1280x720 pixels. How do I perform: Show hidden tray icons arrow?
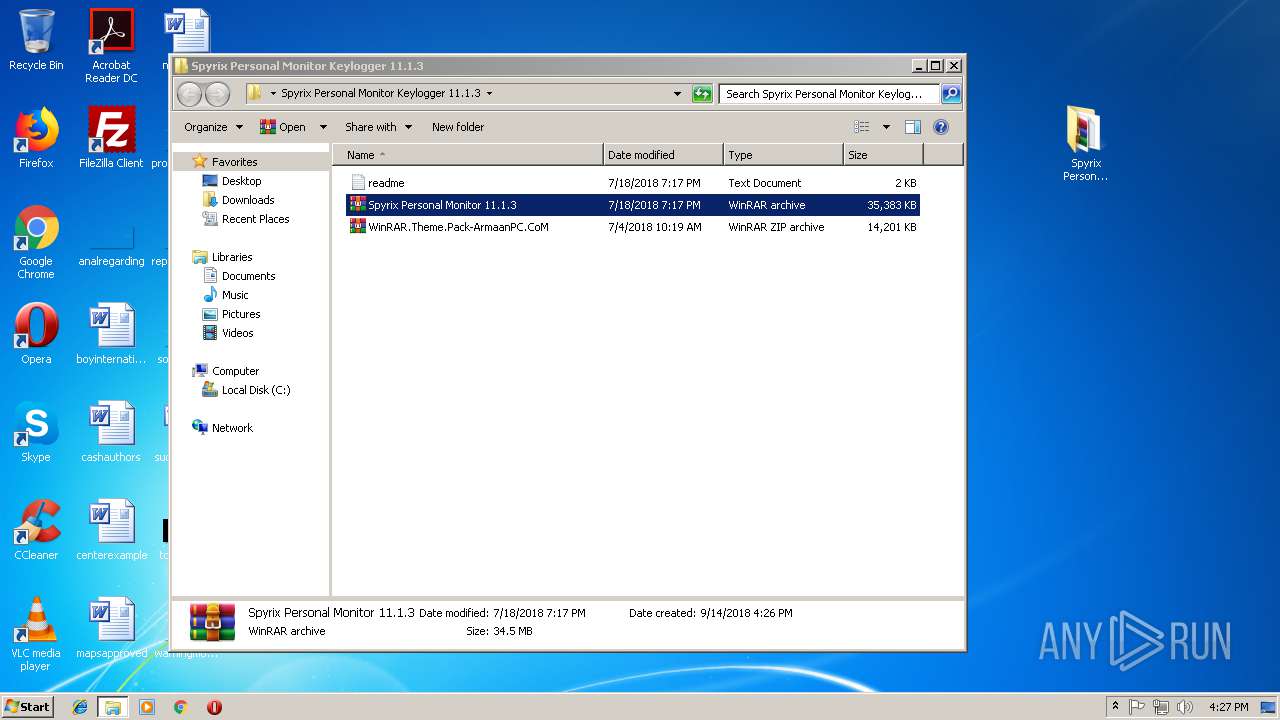1115,707
